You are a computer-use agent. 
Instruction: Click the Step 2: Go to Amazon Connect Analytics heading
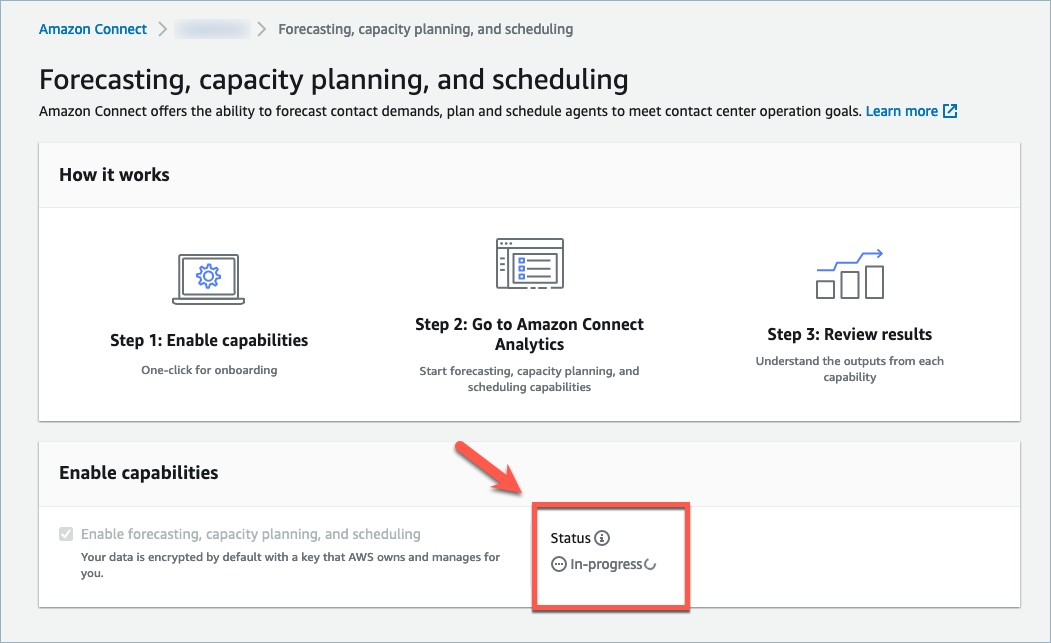pos(529,334)
